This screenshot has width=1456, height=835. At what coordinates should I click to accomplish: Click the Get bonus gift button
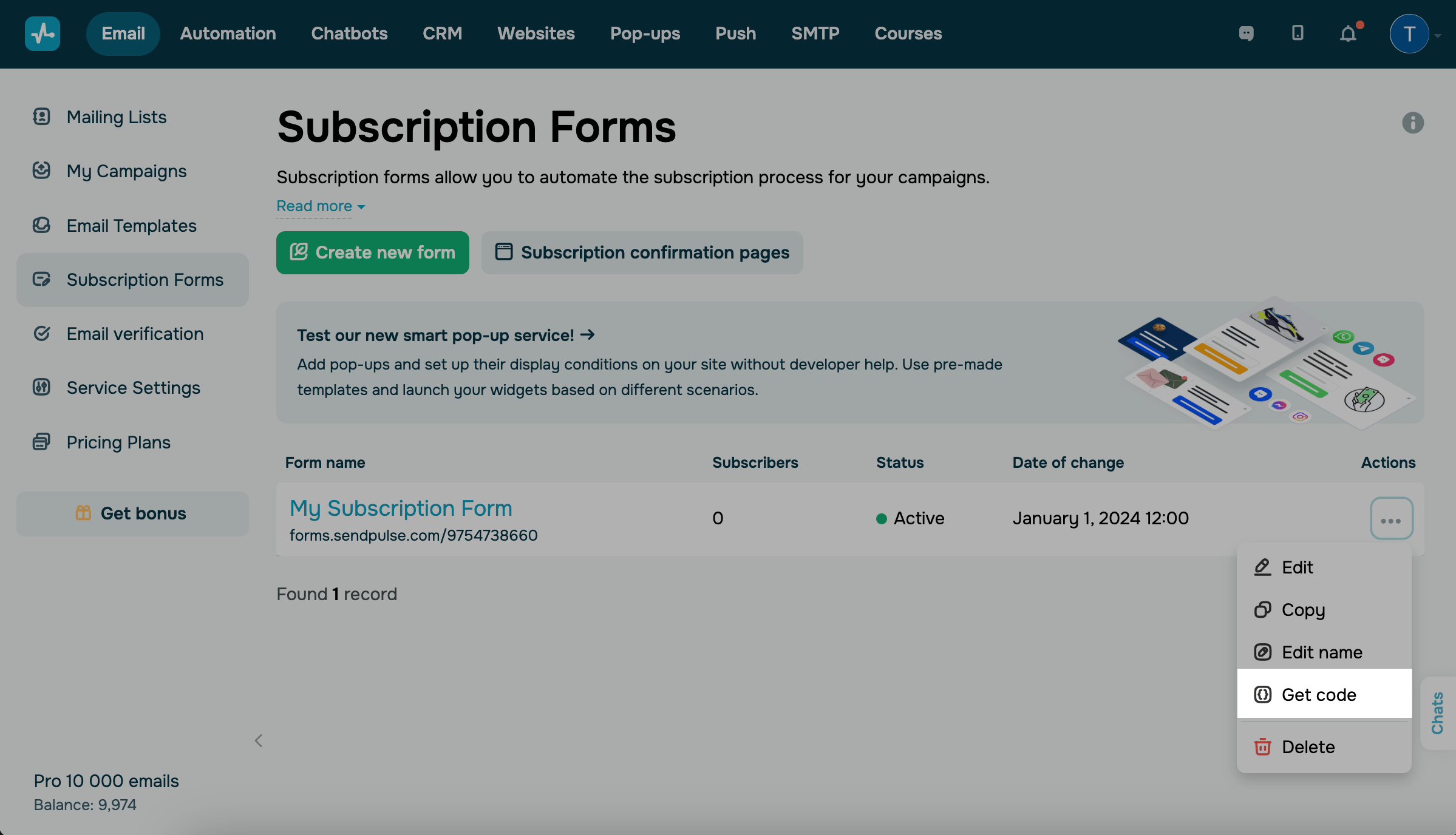tap(132, 513)
